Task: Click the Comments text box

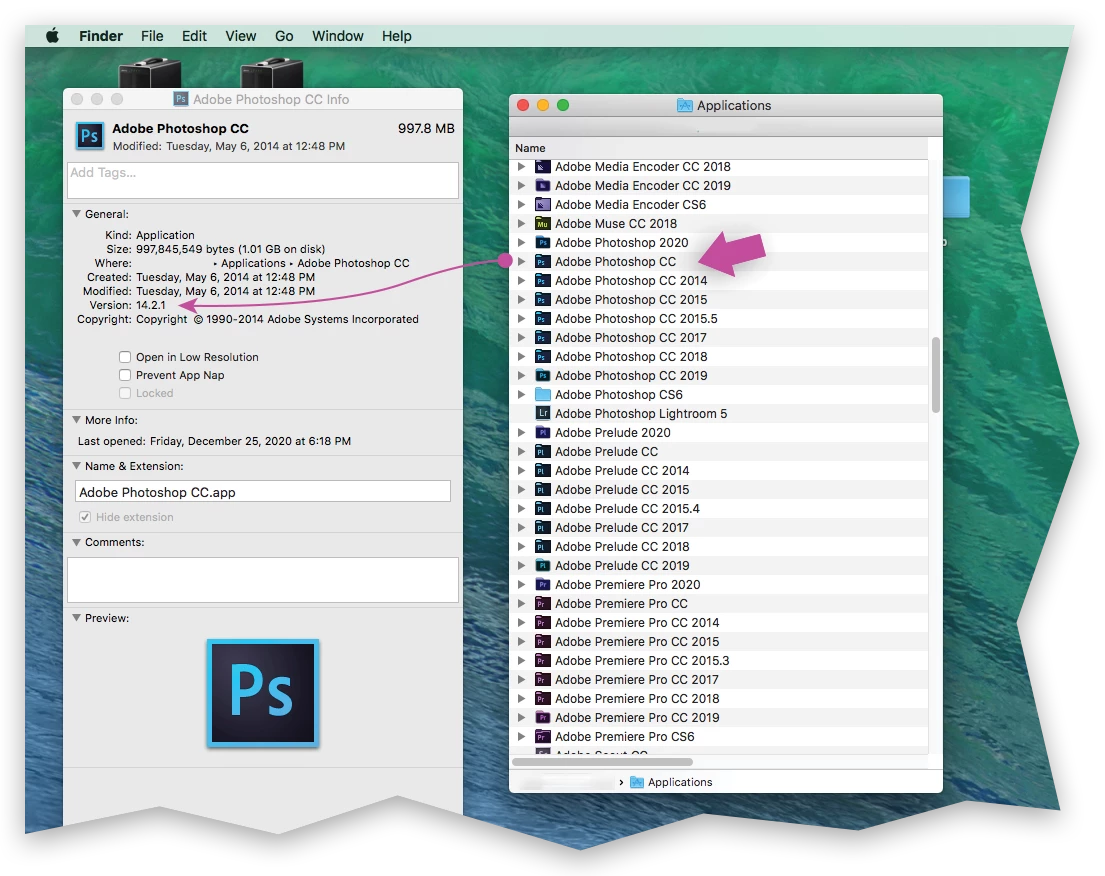Action: click(263, 580)
